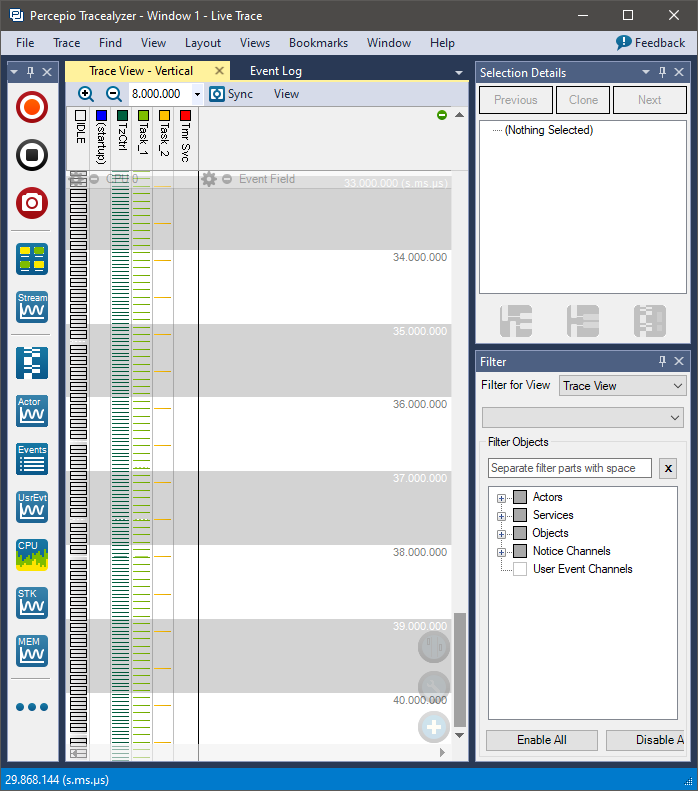
Task: Open the Bookmarks menu
Action: pyautogui.click(x=318, y=43)
